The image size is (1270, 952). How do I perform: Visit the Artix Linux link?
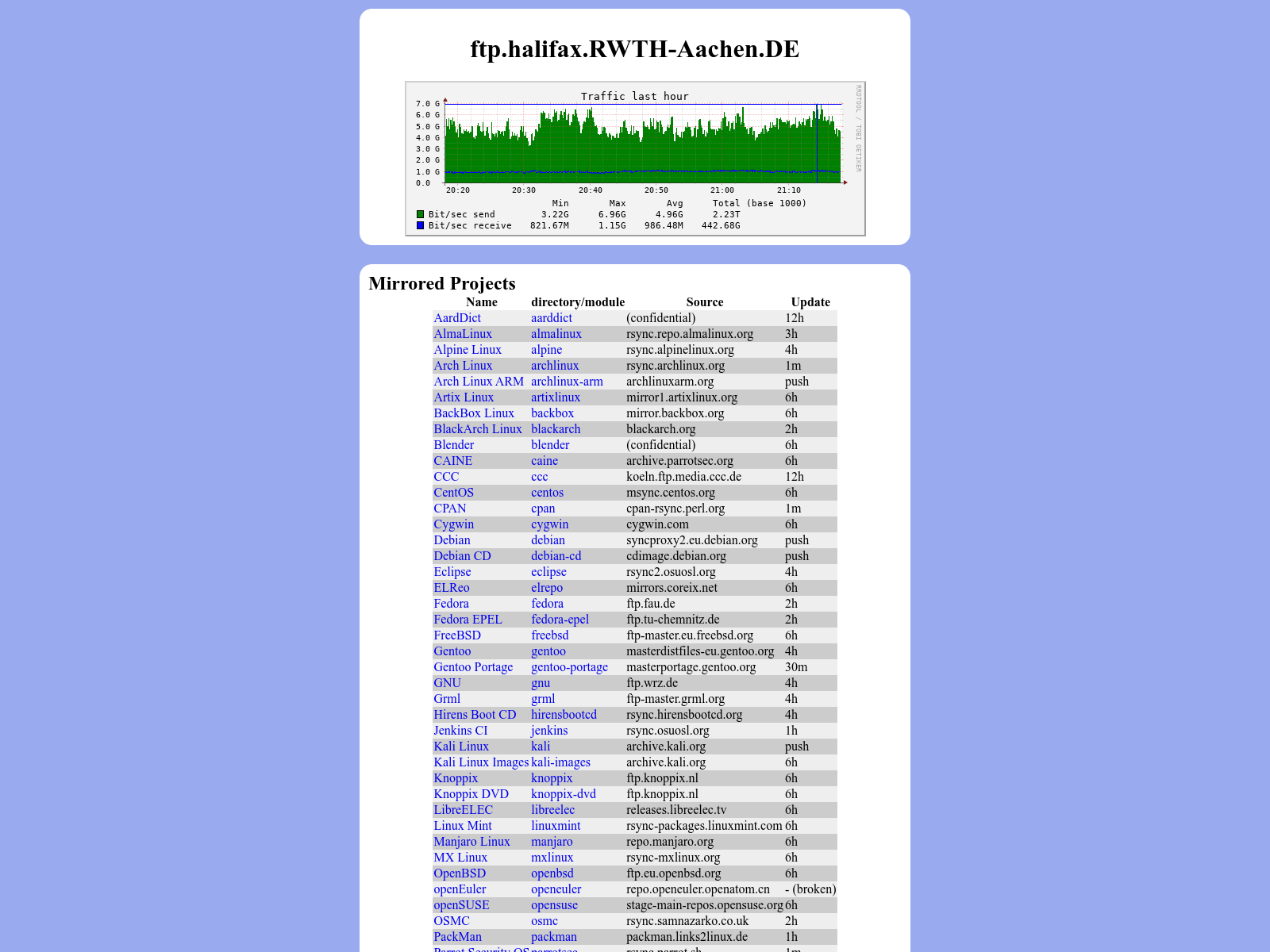tap(464, 397)
